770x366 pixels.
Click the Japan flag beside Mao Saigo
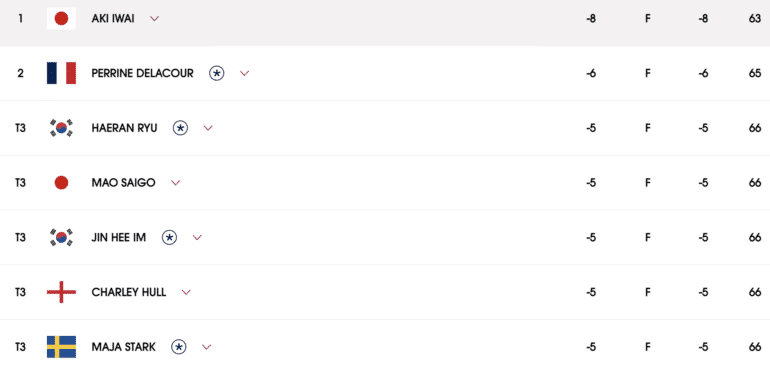point(61,183)
